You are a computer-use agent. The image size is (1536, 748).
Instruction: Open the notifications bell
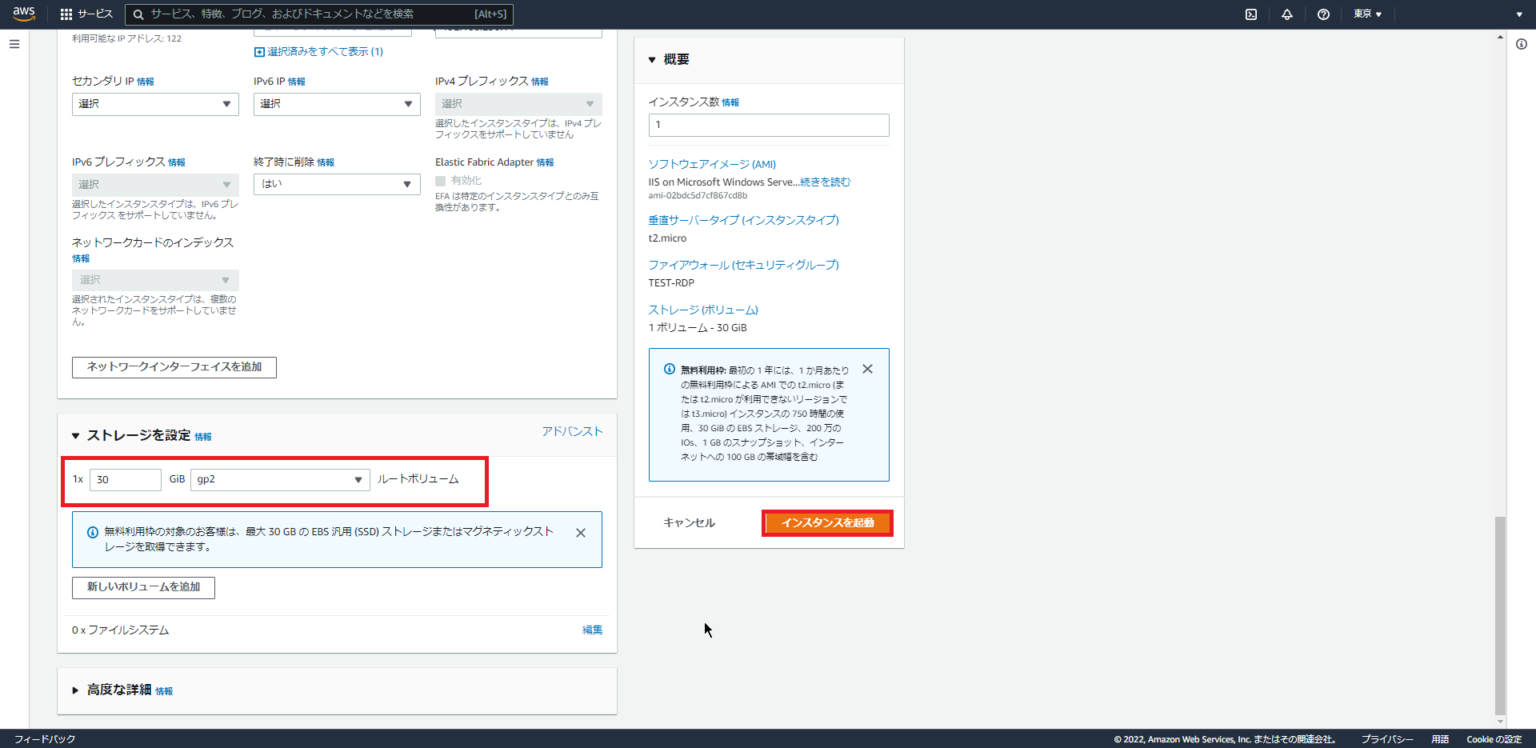click(1287, 14)
